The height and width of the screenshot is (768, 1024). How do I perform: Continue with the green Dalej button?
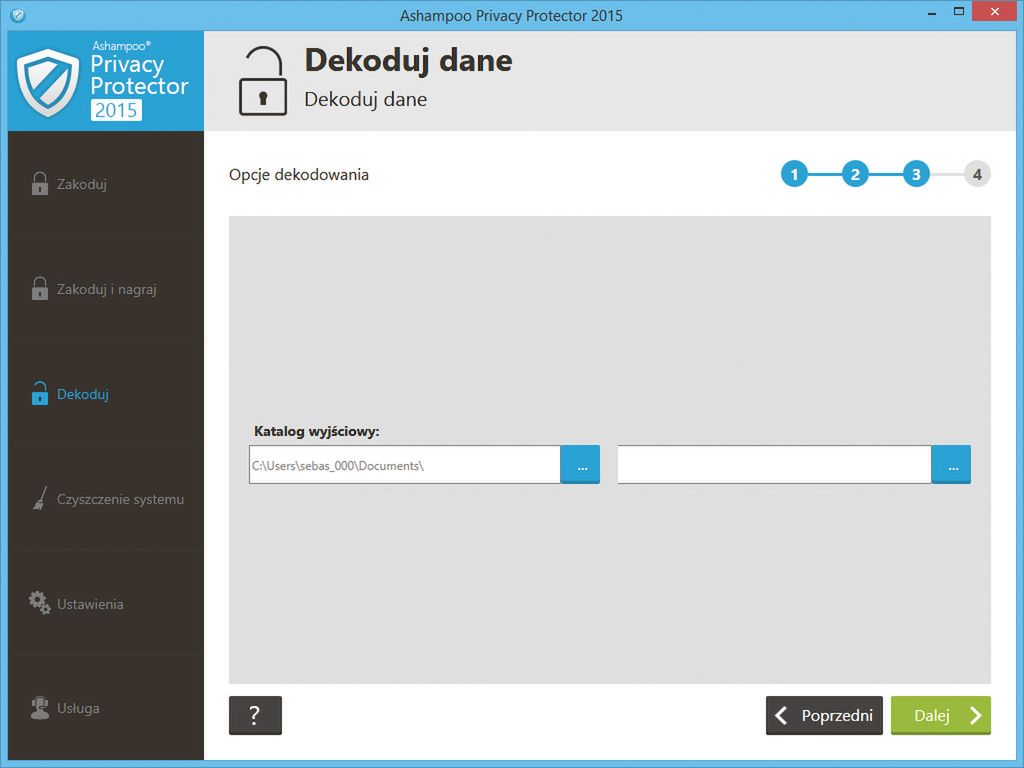click(x=940, y=715)
